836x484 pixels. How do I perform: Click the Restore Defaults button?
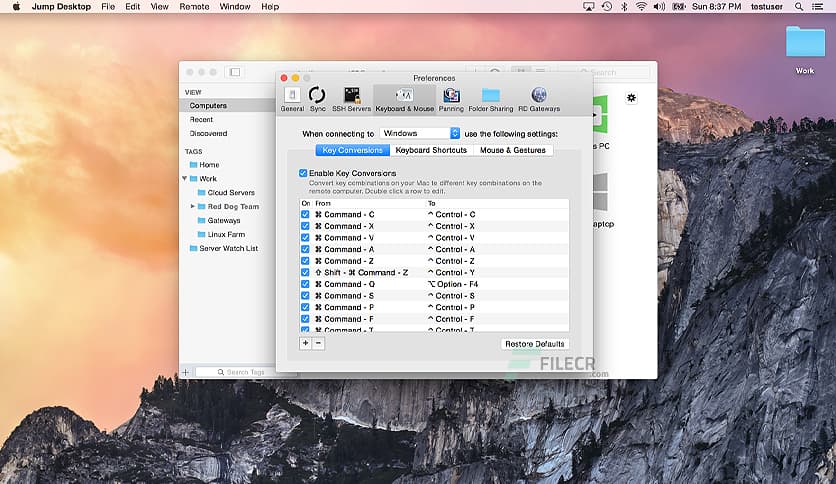(x=535, y=344)
